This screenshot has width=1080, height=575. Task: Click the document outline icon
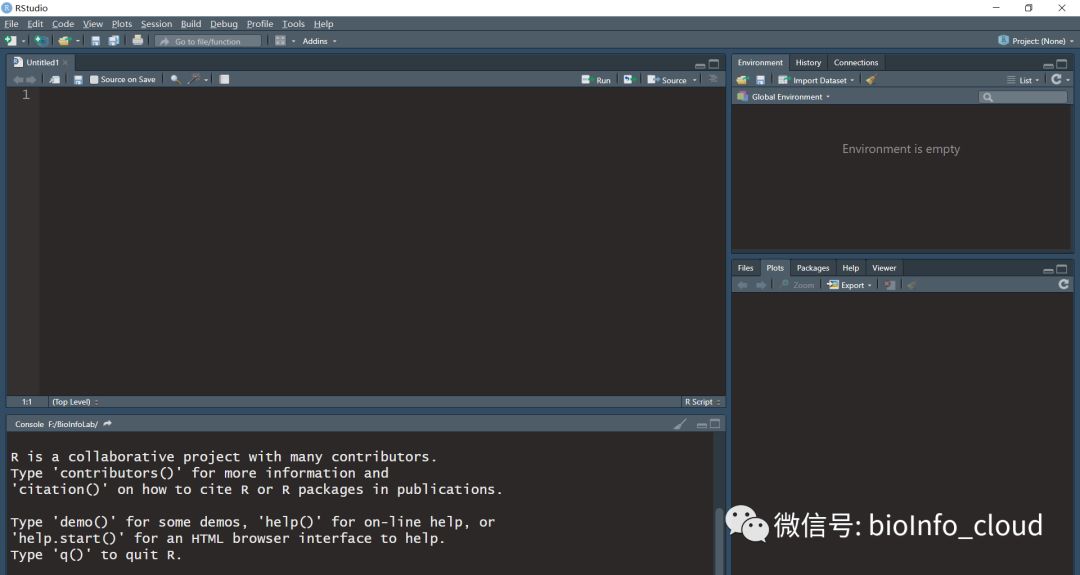[x=714, y=80]
